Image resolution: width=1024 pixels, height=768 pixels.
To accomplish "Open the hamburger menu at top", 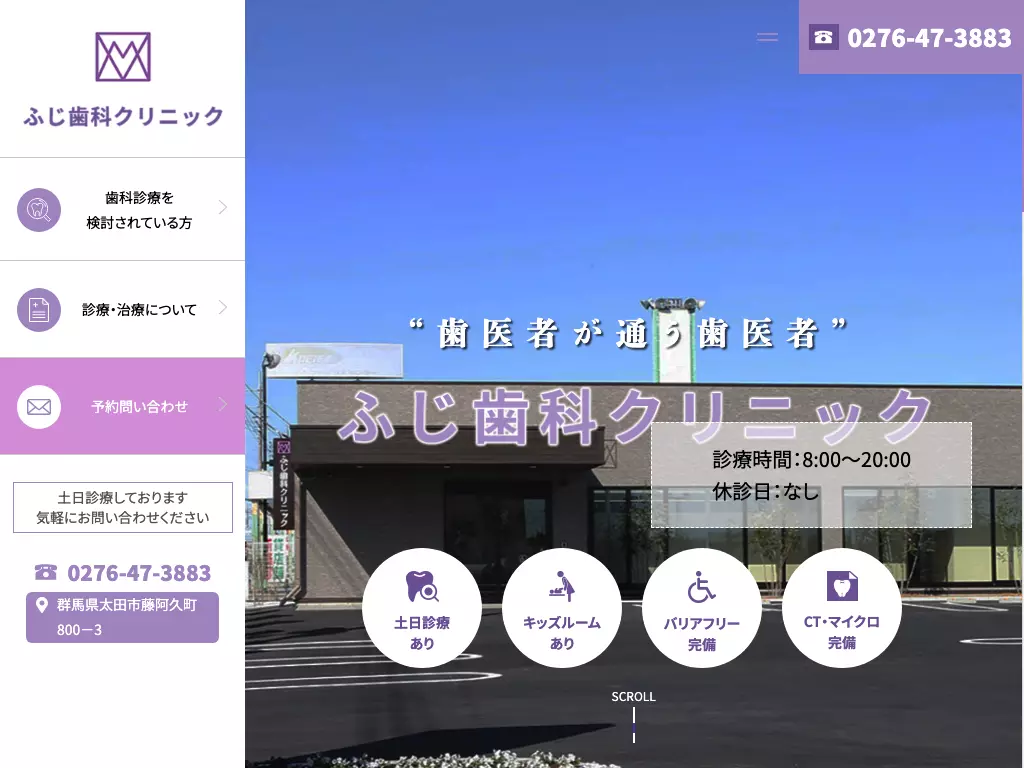I will click(x=767, y=37).
